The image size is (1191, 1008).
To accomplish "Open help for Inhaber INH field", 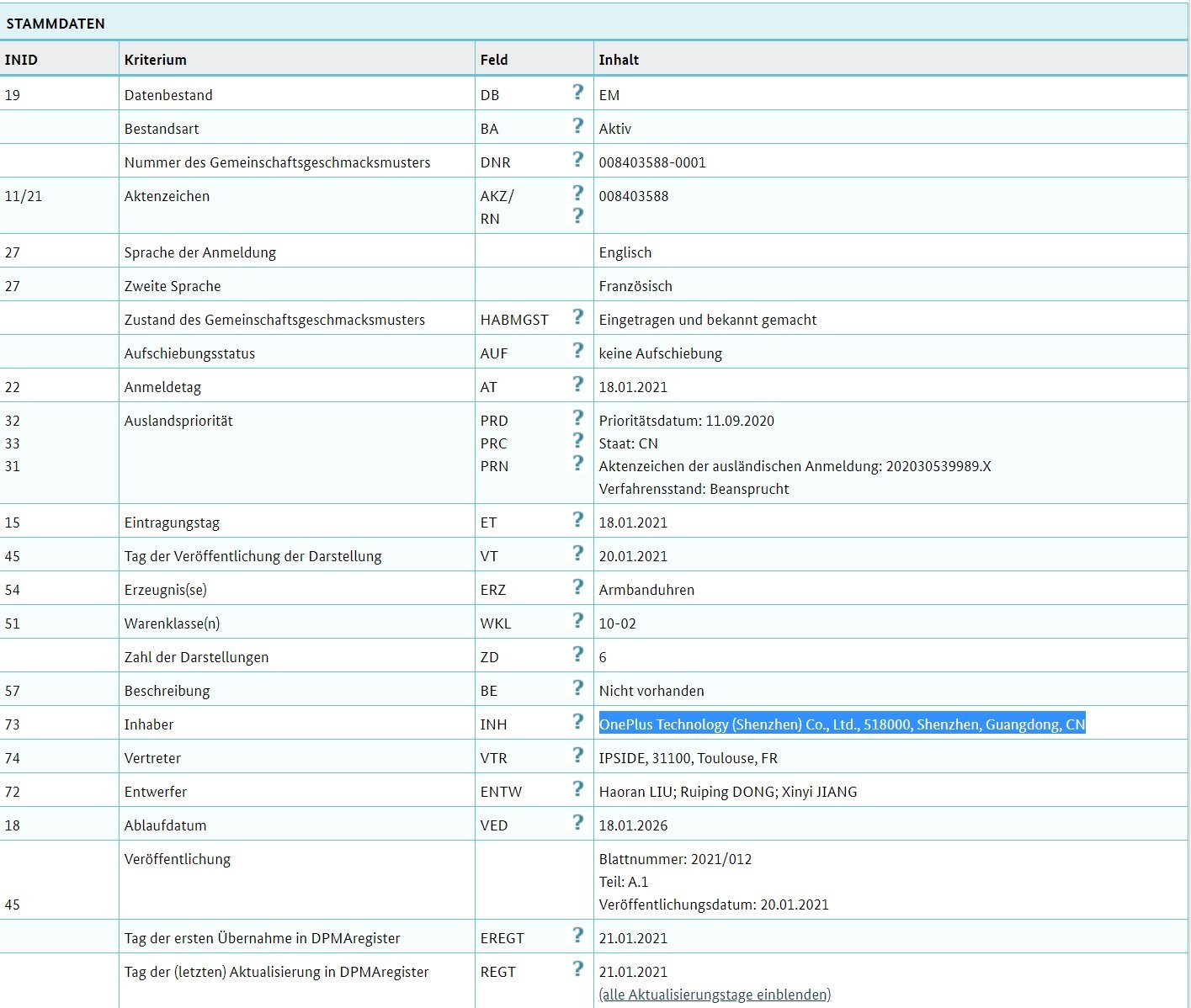I will click(x=577, y=721).
